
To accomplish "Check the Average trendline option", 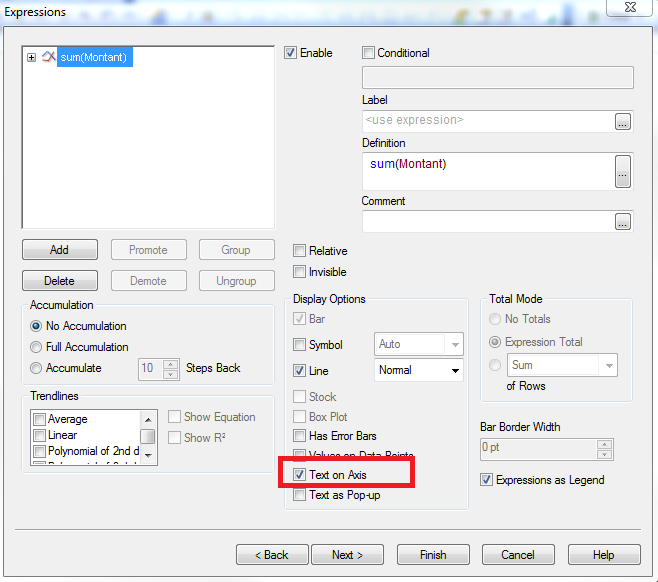I will (x=39, y=419).
